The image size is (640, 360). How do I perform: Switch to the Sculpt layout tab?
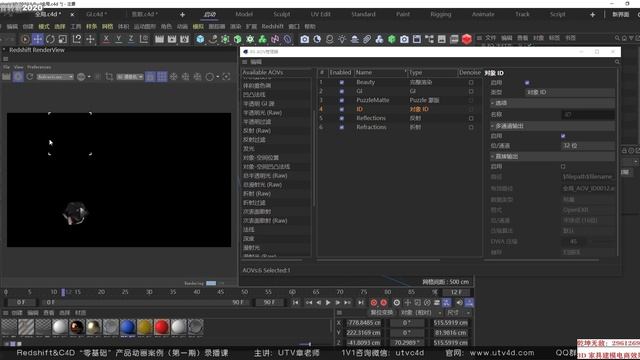282,14
